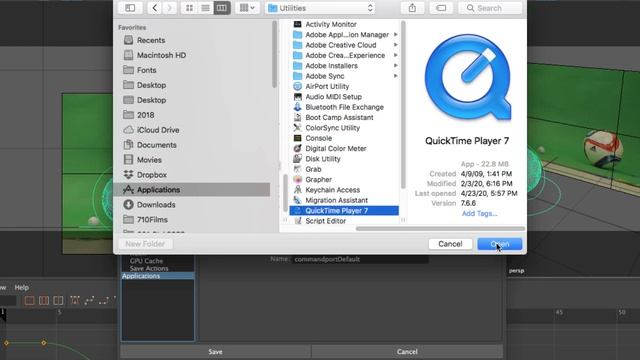Select Activity Monitor in Utilities list
The width and height of the screenshot is (640, 360).
[331, 24]
